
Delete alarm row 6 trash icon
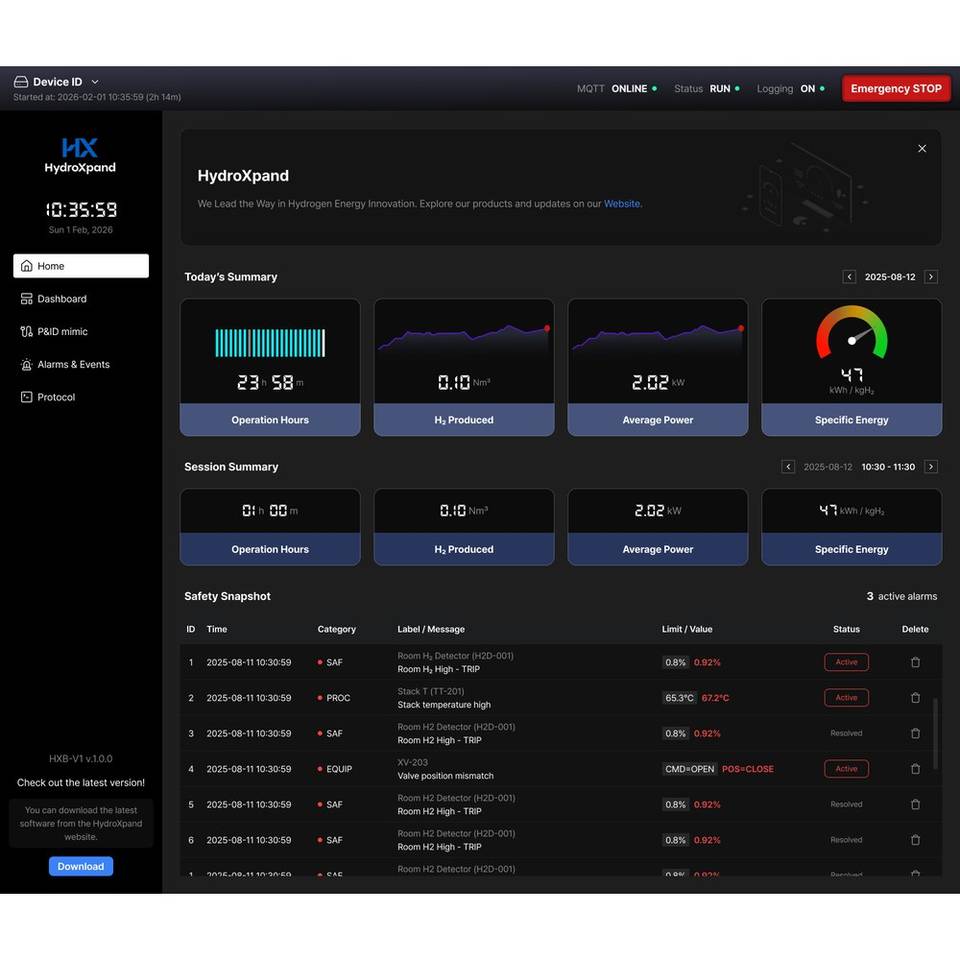[915, 840]
